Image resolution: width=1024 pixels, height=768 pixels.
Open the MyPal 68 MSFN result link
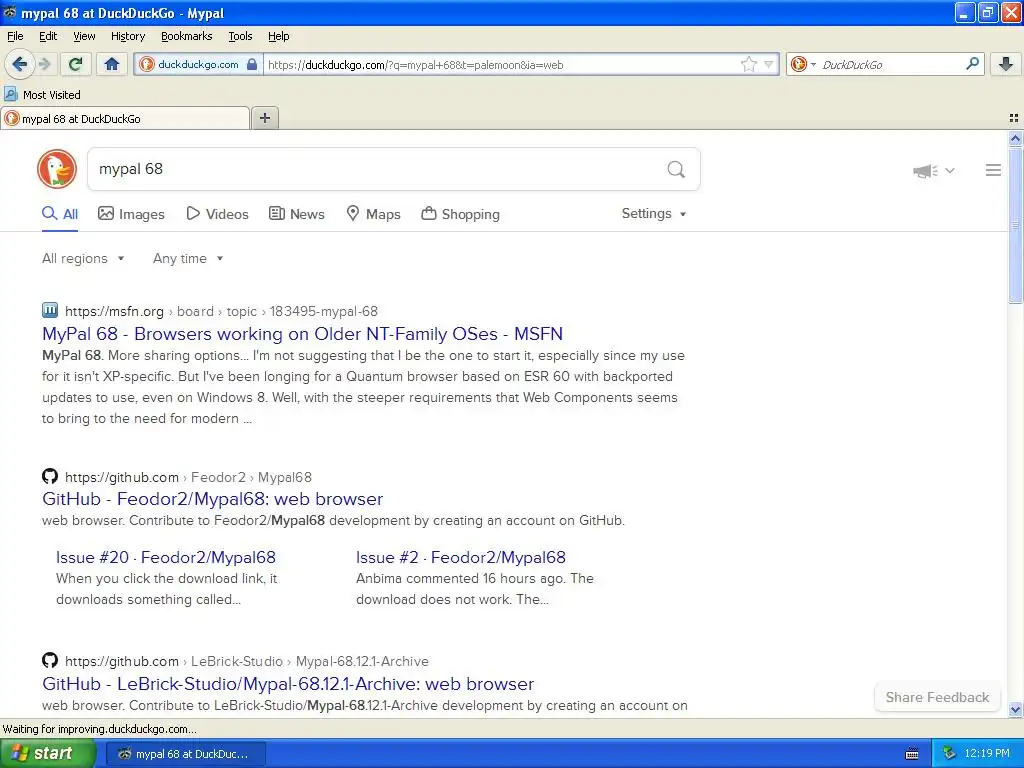pyautogui.click(x=302, y=334)
